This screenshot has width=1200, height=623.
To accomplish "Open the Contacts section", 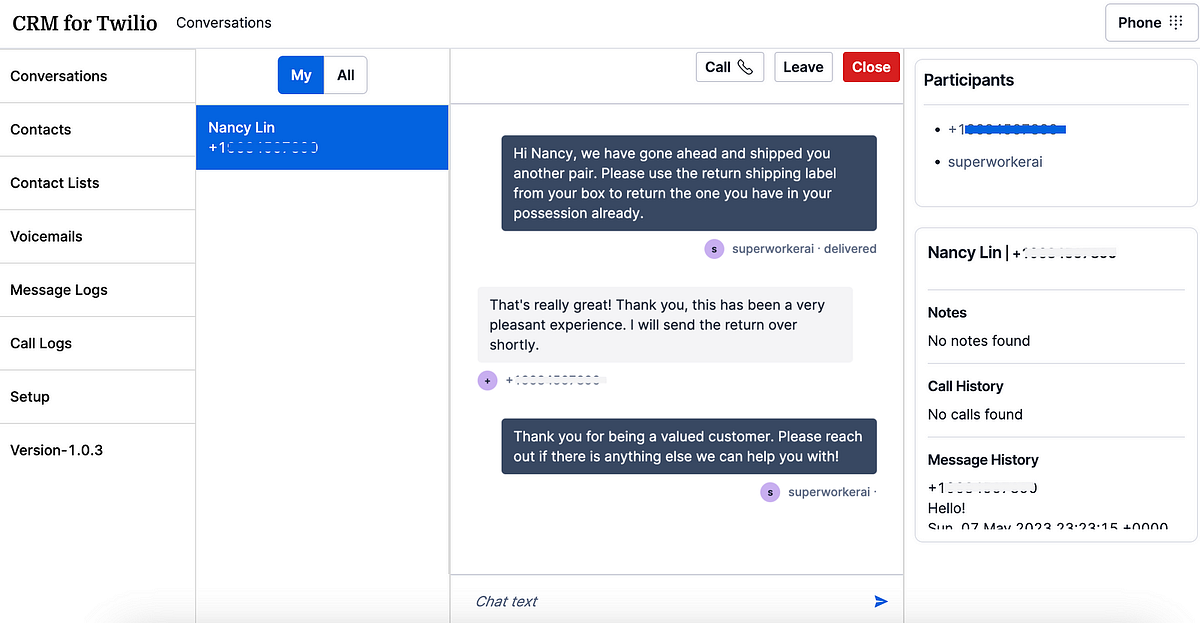I will point(40,129).
